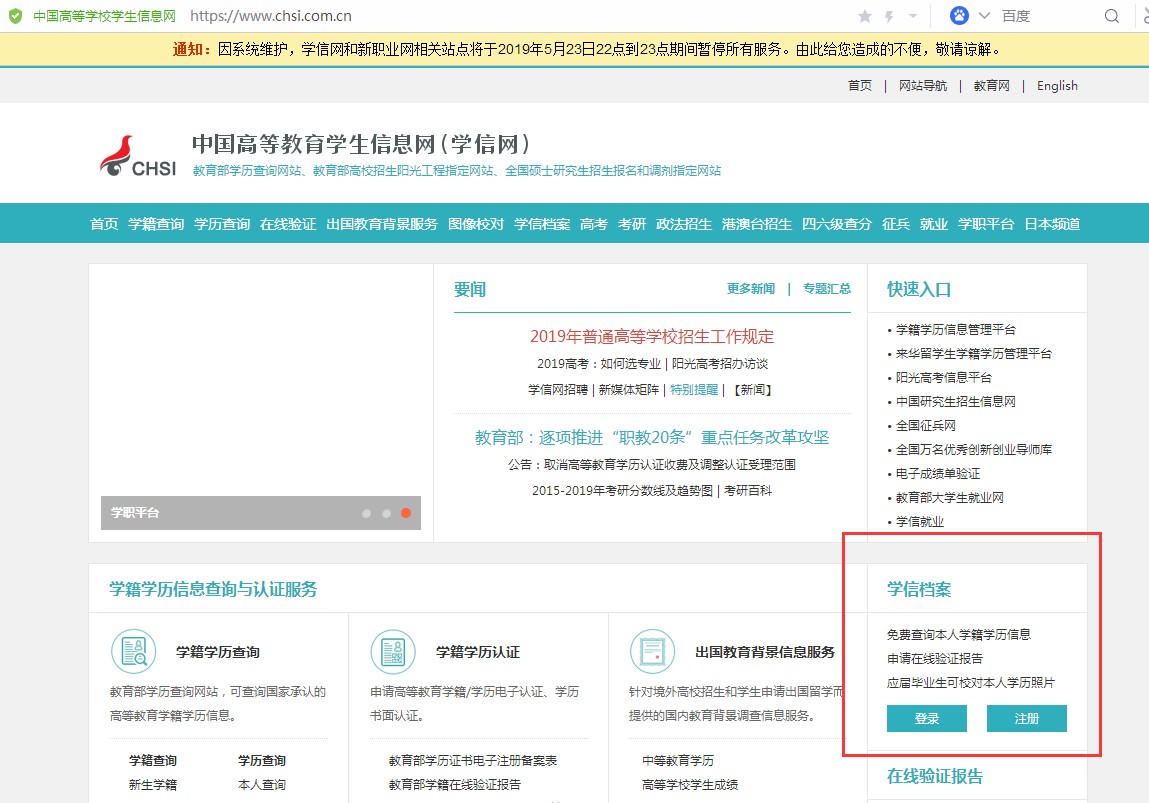The height and width of the screenshot is (803, 1149).
Task: Open 学职平台 in the teal navigation bar
Action: [x=986, y=224]
